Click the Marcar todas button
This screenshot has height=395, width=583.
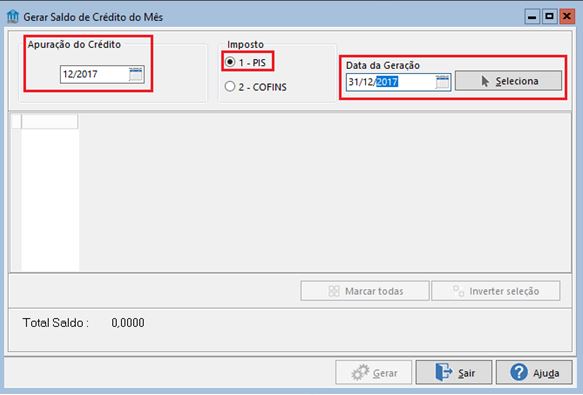(x=365, y=291)
